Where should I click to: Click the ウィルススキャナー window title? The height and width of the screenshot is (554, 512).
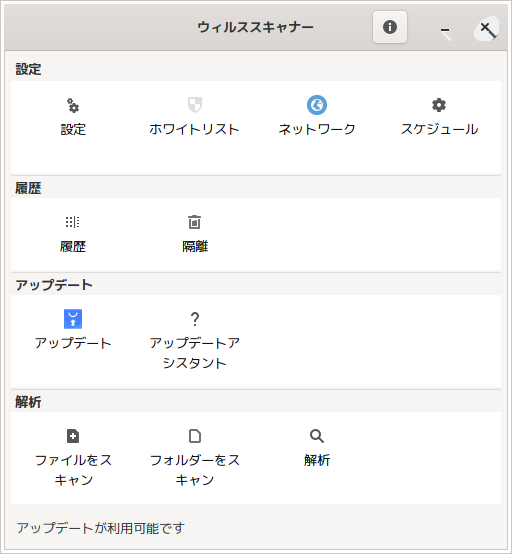[255, 27]
